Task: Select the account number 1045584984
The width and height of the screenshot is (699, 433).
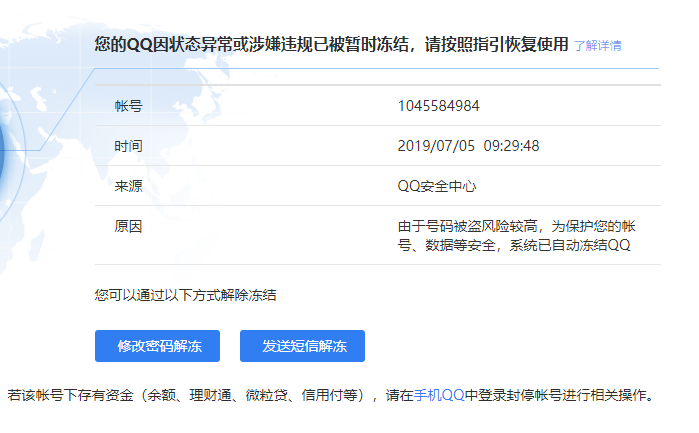Action: click(x=439, y=106)
